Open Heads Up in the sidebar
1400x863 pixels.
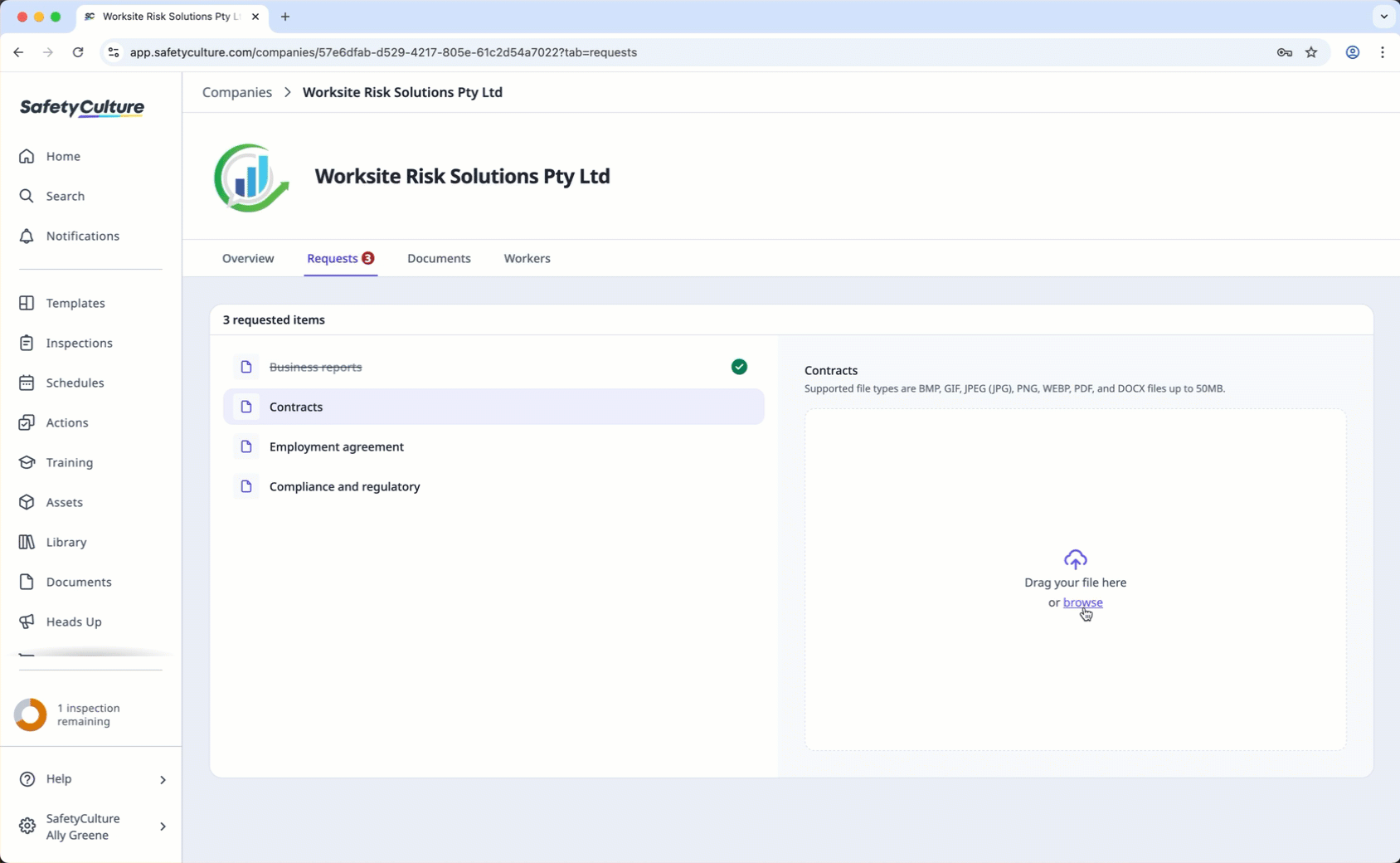(73, 622)
